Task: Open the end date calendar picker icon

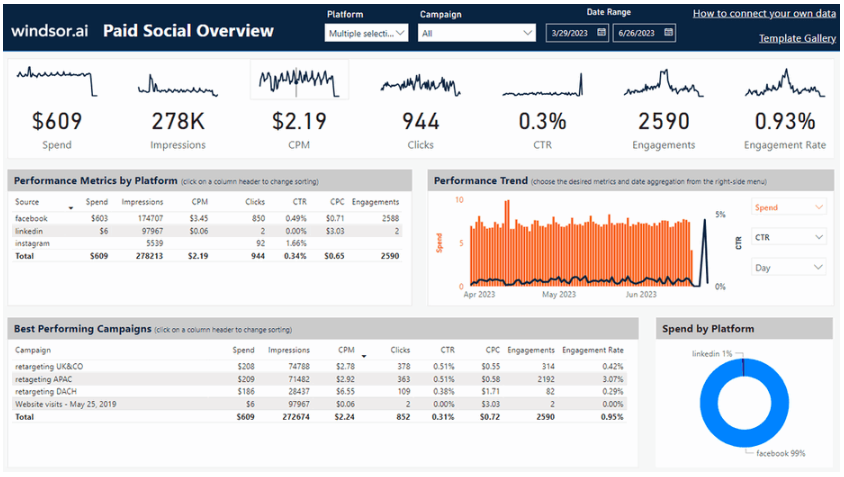Action: pyautogui.click(x=668, y=32)
